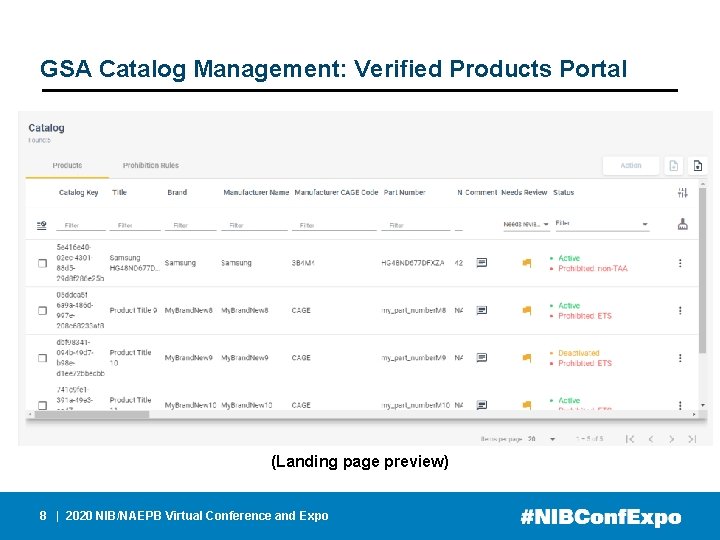Viewport: 720px width, 540px height.
Task: Sort by Brand column header
Action: pyautogui.click(x=177, y=192)
